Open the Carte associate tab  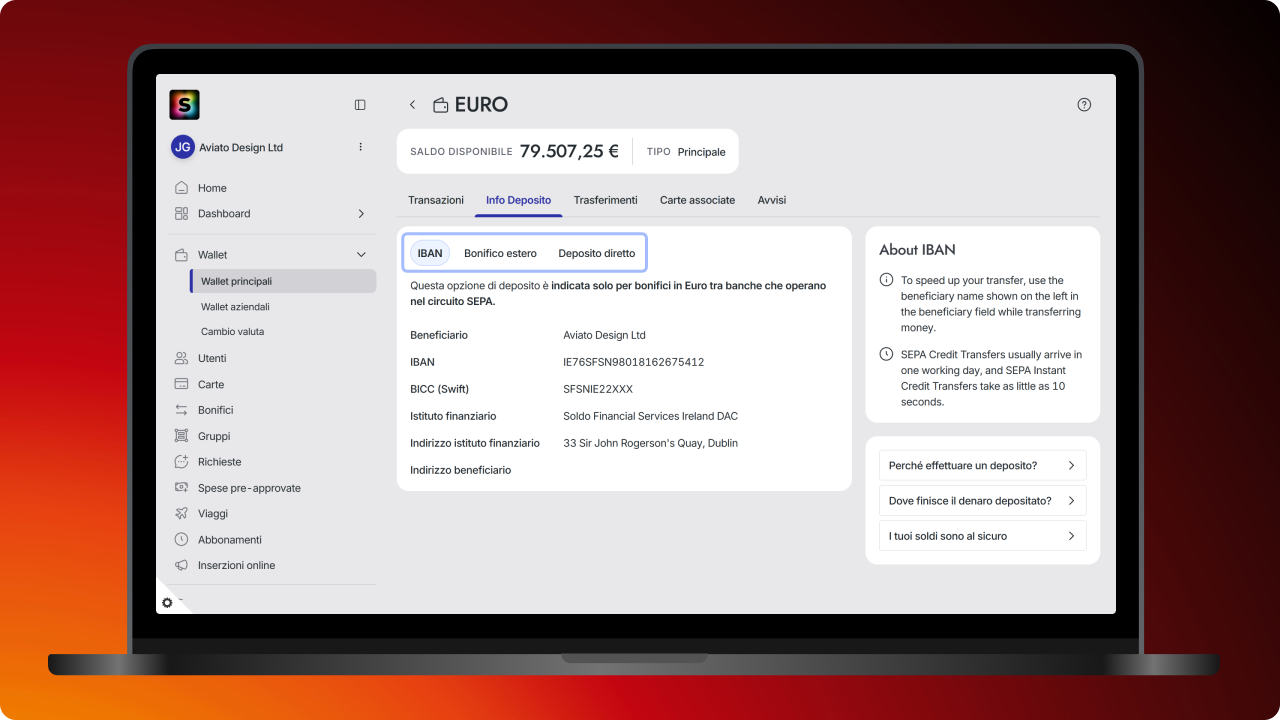click(x=697, y=200)
